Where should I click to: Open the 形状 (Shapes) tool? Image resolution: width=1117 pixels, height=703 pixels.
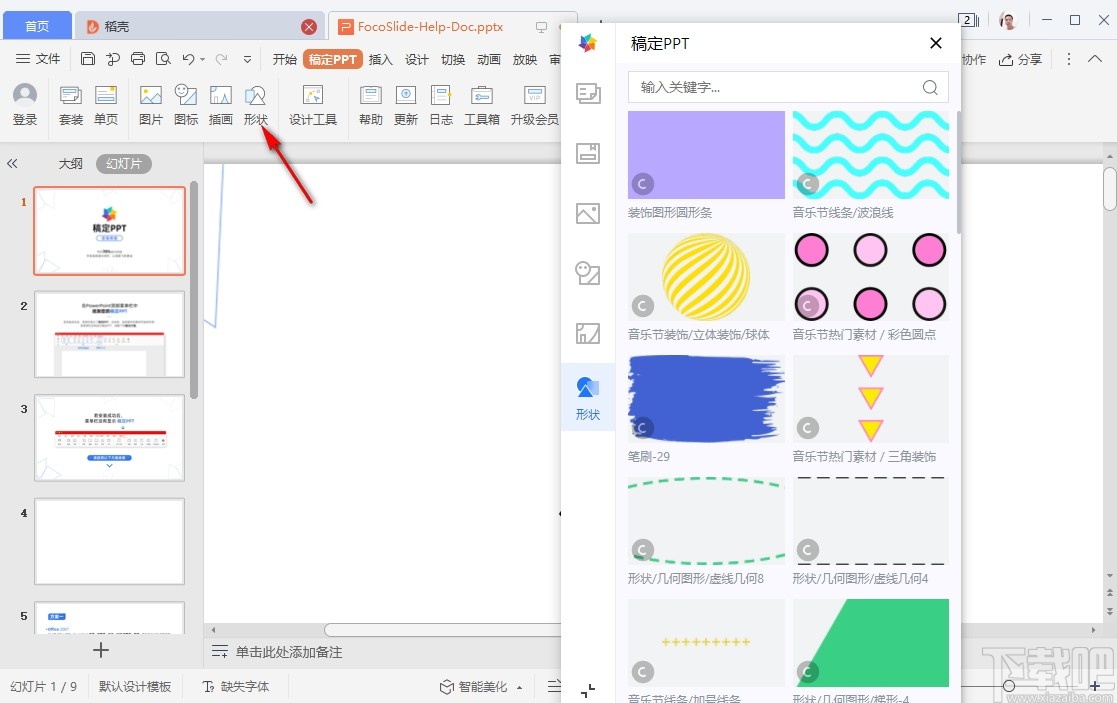(x=256, y=104)
